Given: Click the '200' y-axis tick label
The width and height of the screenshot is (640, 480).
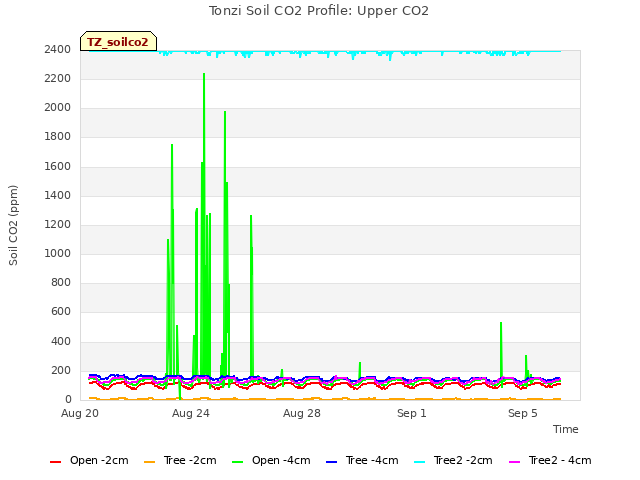Looking at the screenshot, I should pyautogui.click(x=61, y=371).
